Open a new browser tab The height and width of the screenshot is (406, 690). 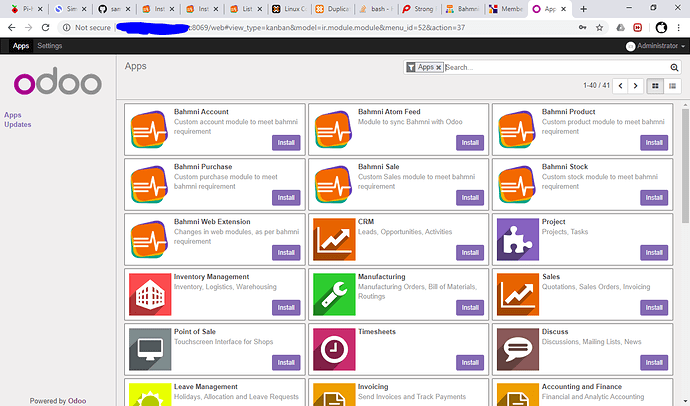(584, 9)
